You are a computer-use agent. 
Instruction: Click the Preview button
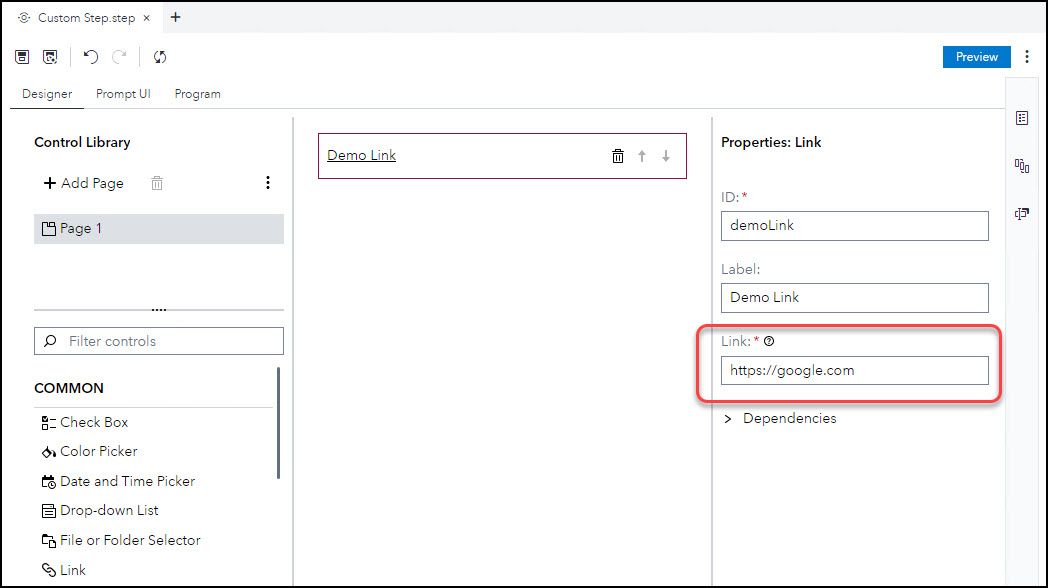976,57
